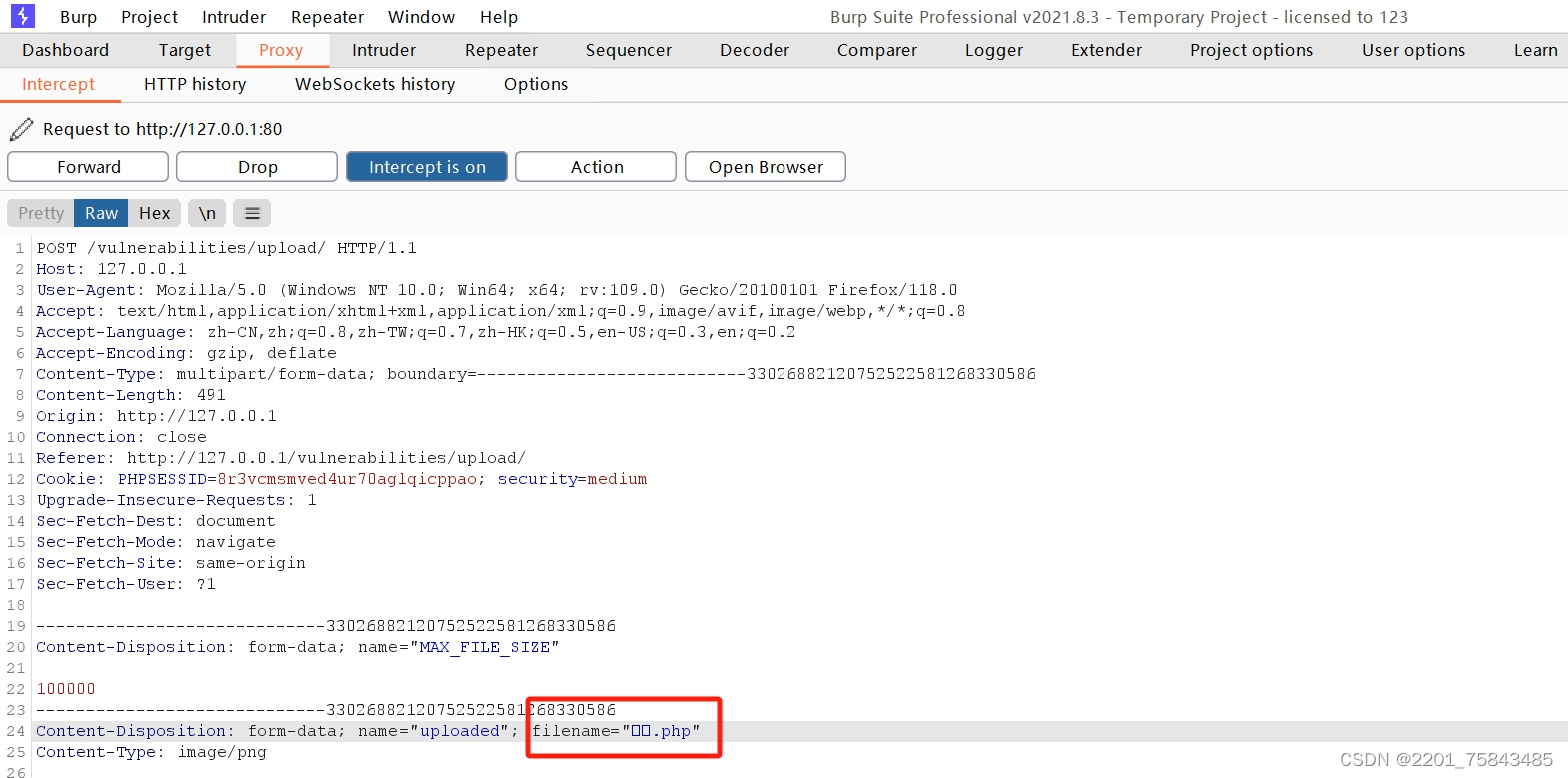The width and height of the screenshot is (1568, 778).
Task: Switch to the Intruder tool tab
Action: click(384, 50)
